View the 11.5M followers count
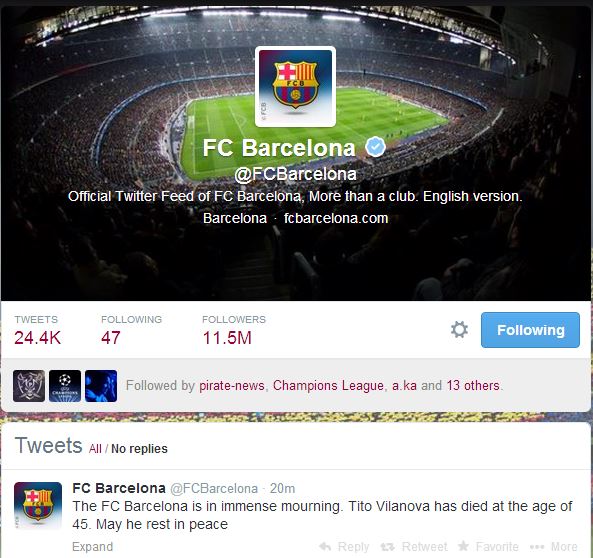This screenshot has height=558, width=593. click(227, 338)
